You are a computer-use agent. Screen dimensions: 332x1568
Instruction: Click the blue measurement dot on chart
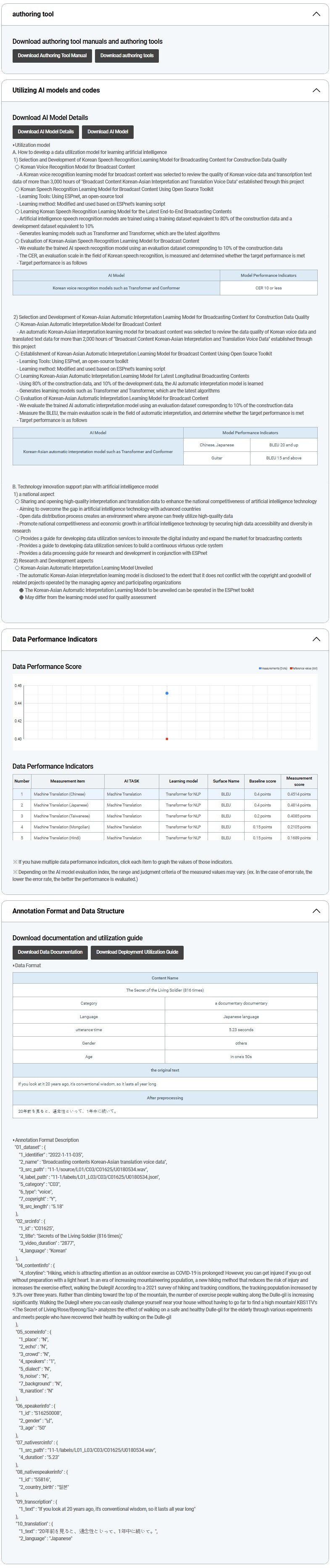(167, 693)
